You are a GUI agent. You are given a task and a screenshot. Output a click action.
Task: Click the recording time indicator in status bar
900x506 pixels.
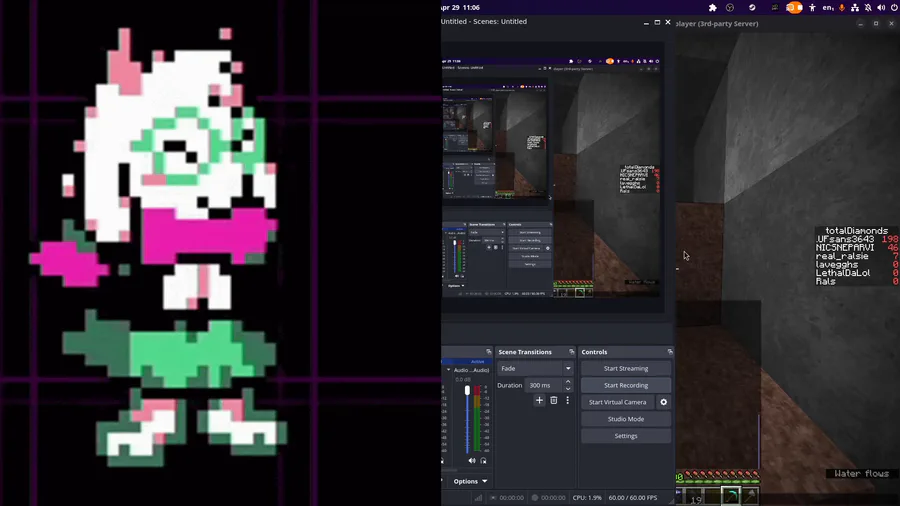[548, 497]
